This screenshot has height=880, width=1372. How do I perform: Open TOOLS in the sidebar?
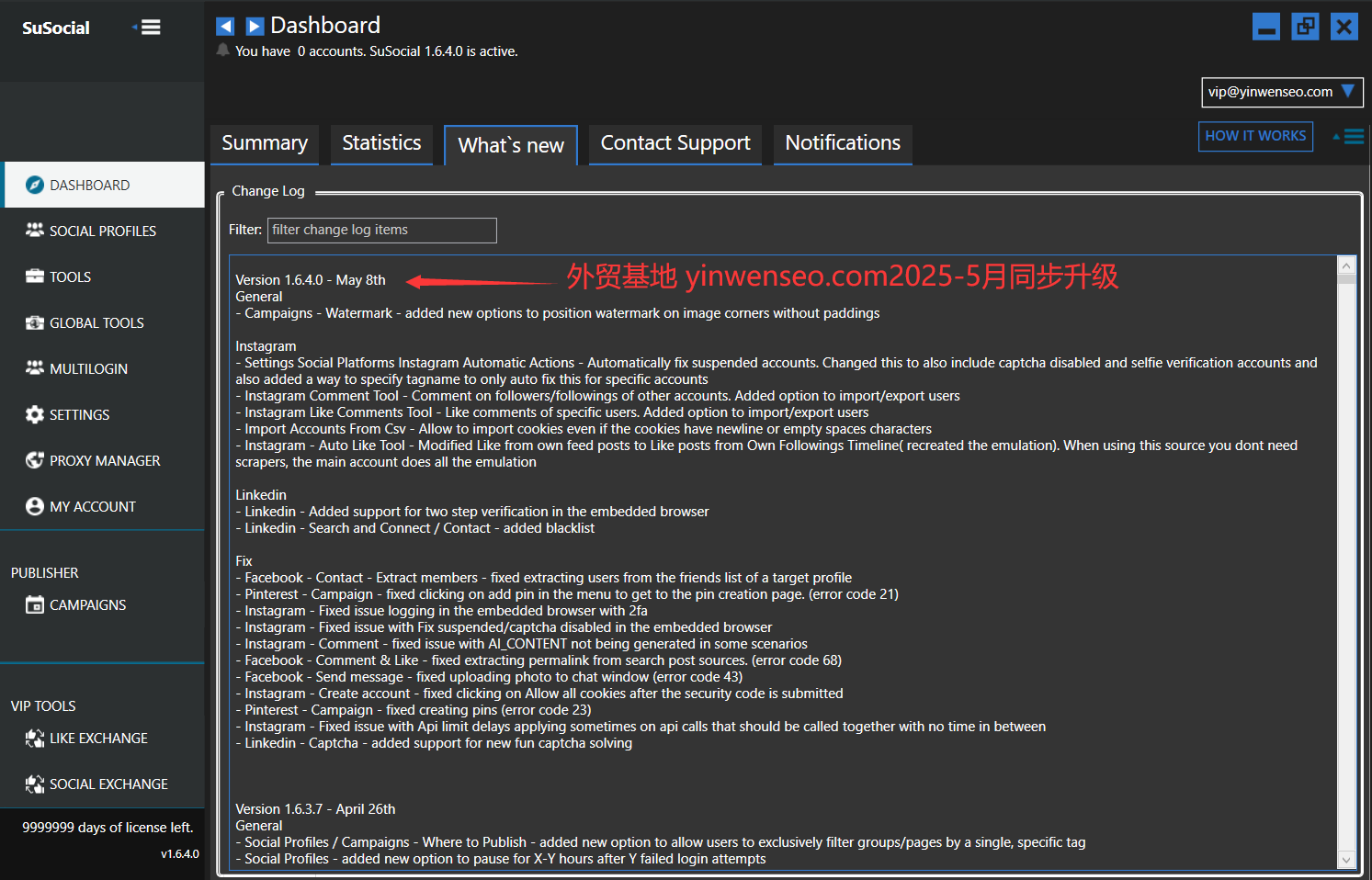click(x=102, y=276)
